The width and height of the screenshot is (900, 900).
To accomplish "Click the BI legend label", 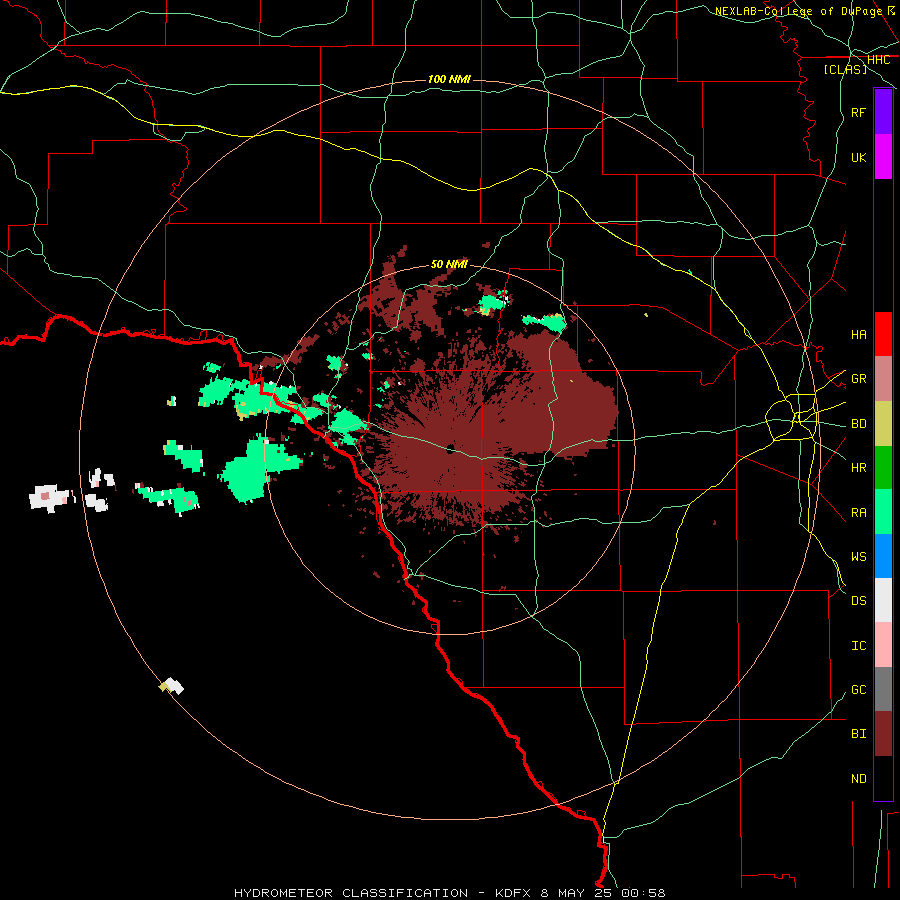I will pos(858,734).
